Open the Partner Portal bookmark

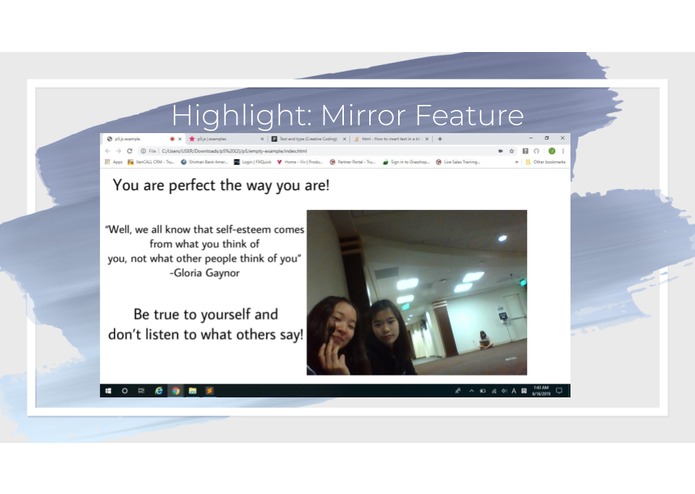(x=352, y=162)
